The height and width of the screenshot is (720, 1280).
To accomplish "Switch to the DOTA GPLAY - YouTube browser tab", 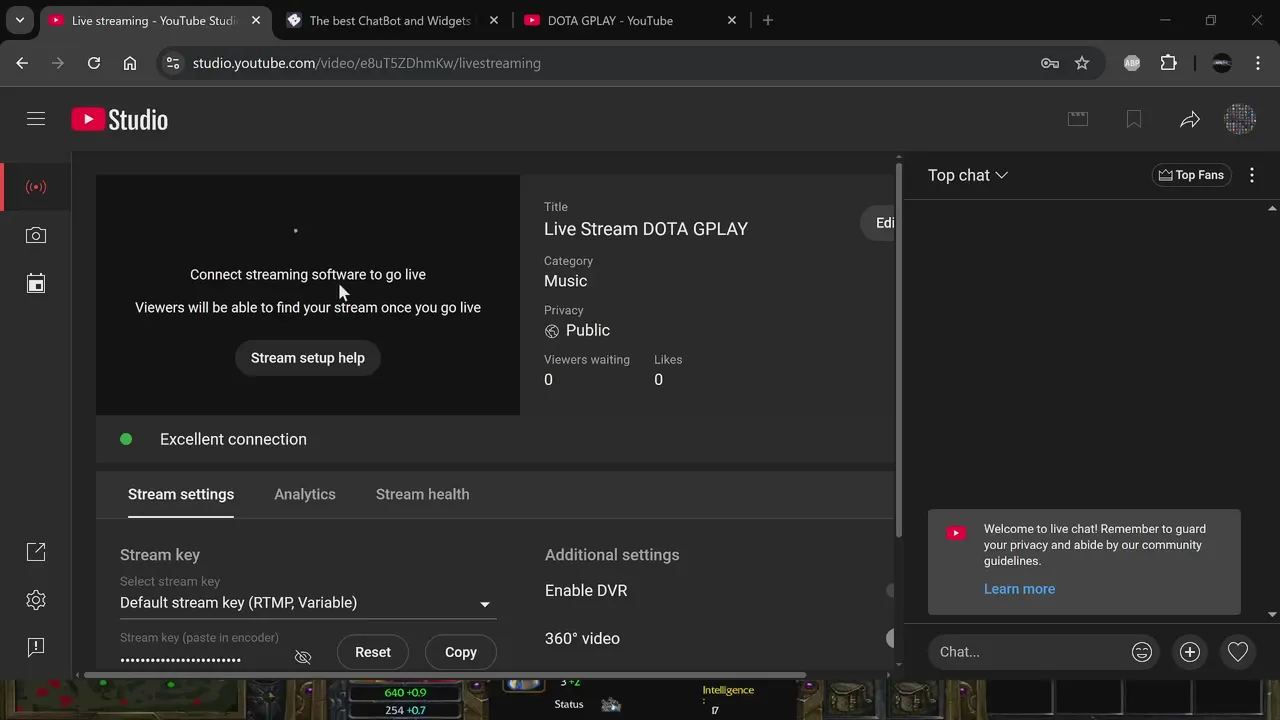I will click(630, 20).
